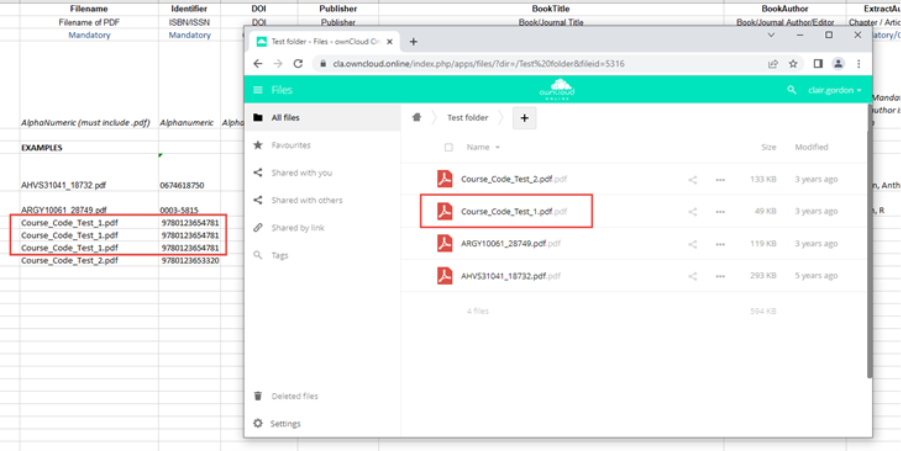Open more actions for Course_Code_Test_2.pdf
The height and width of the screenshot is (451, 901).
tap(720, 180)
